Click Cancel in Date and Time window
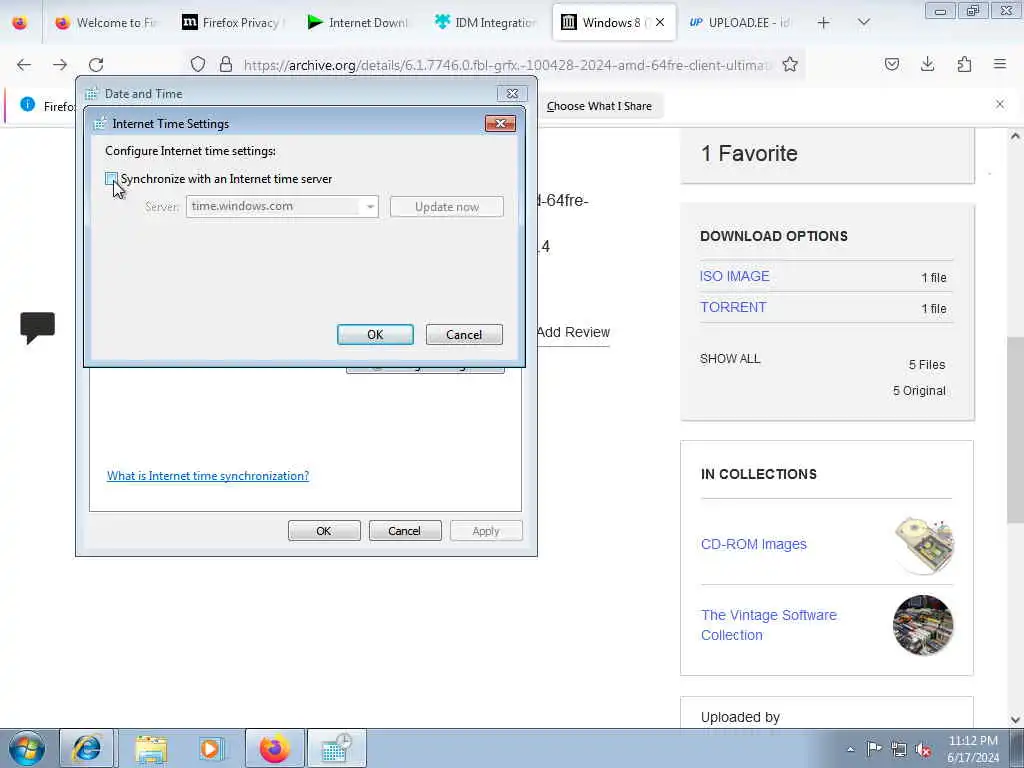The height and width of the screenshot is (768, 1024). coord(404,531)
